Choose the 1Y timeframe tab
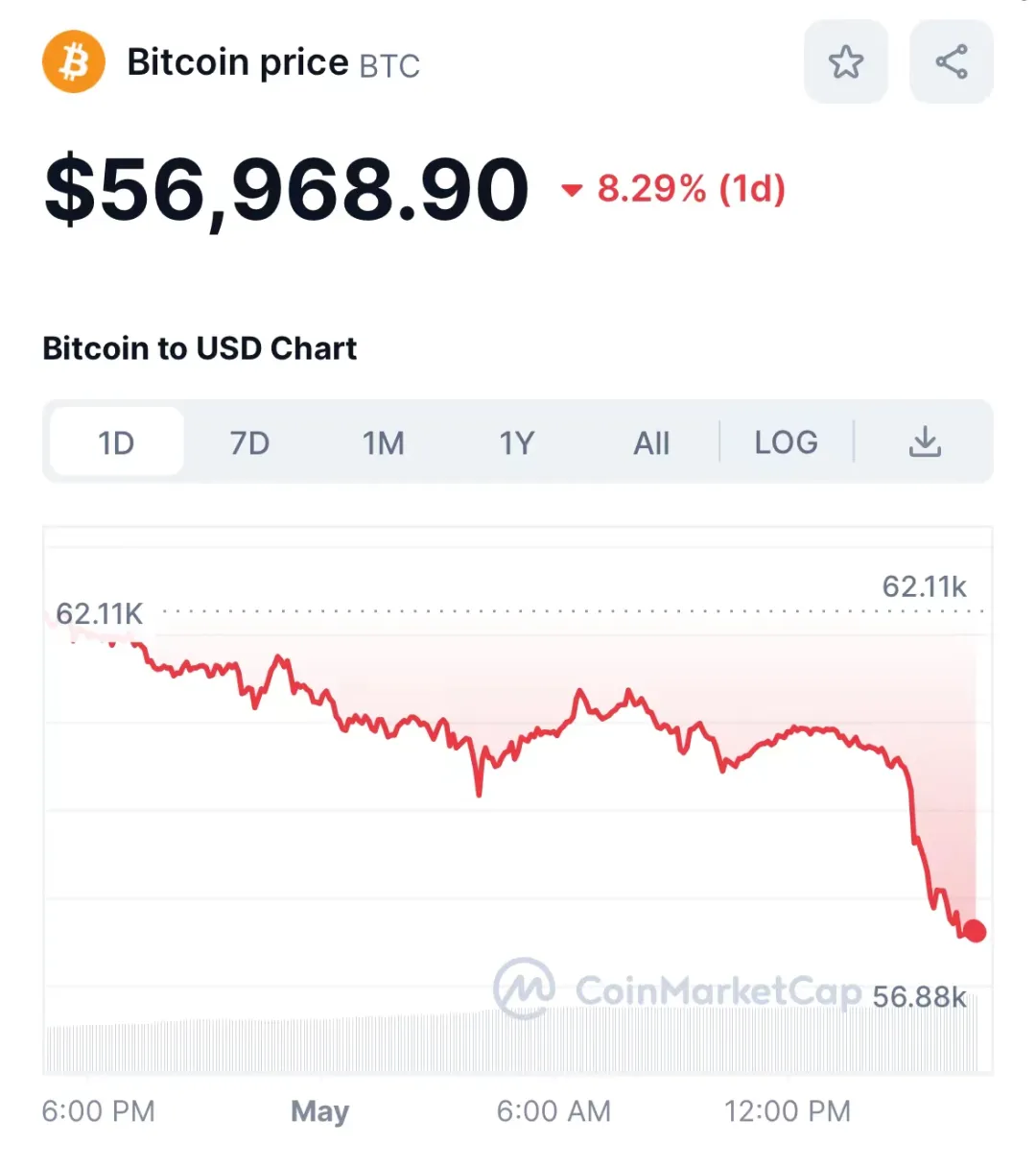 (516, 442)
